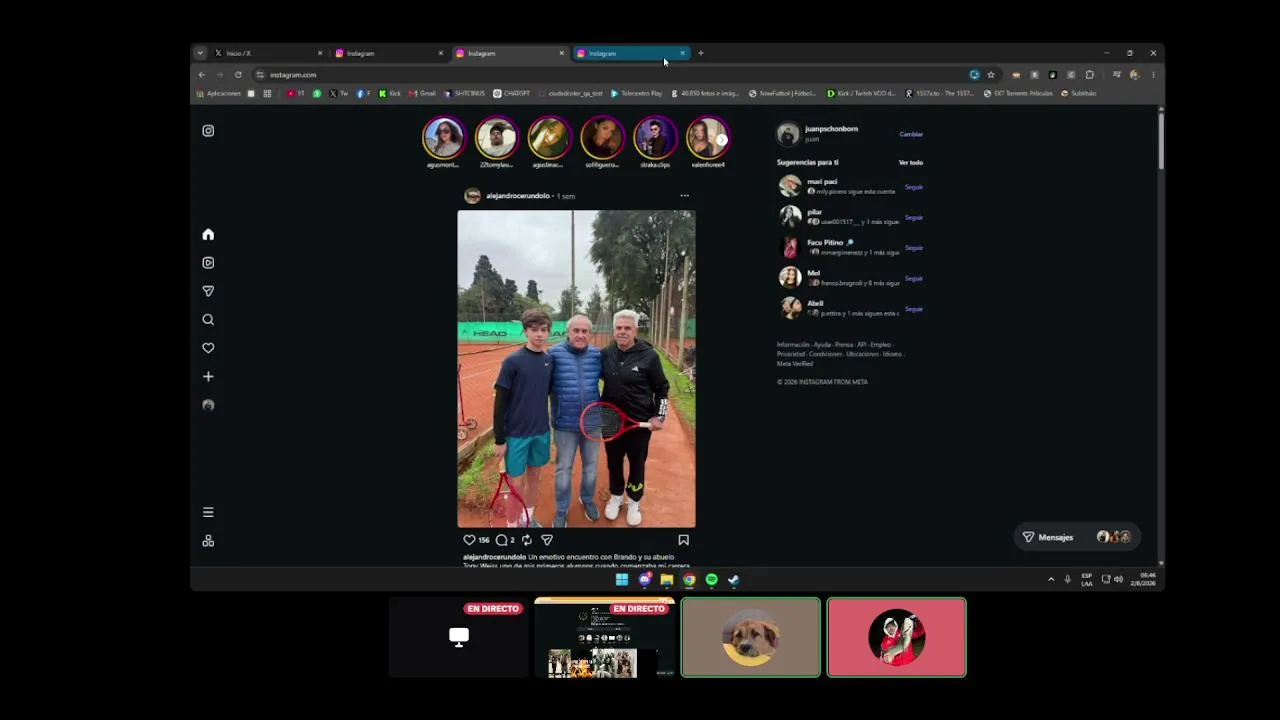Save the post with the bookmark icon

pyautogui.click(x=684, y=540)
